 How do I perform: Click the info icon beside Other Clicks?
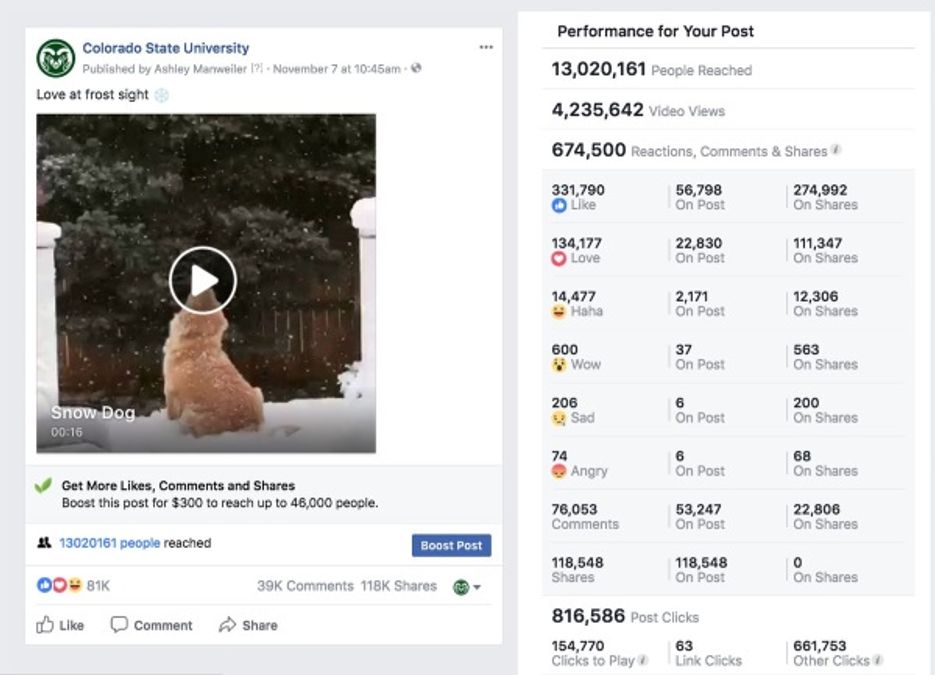(878, 659)
